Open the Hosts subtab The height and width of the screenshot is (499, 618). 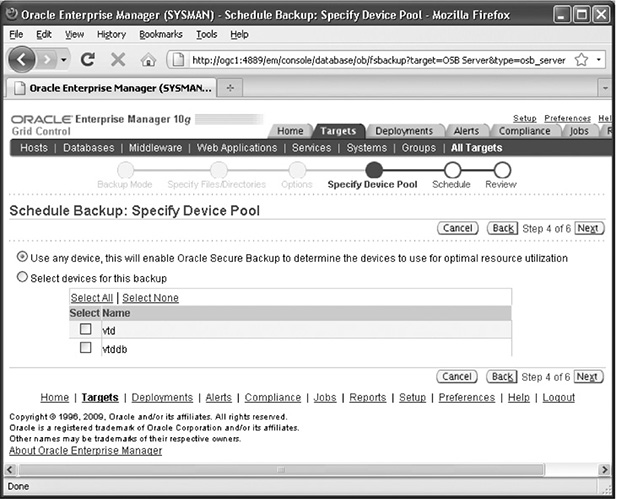(x=34, y=148)
